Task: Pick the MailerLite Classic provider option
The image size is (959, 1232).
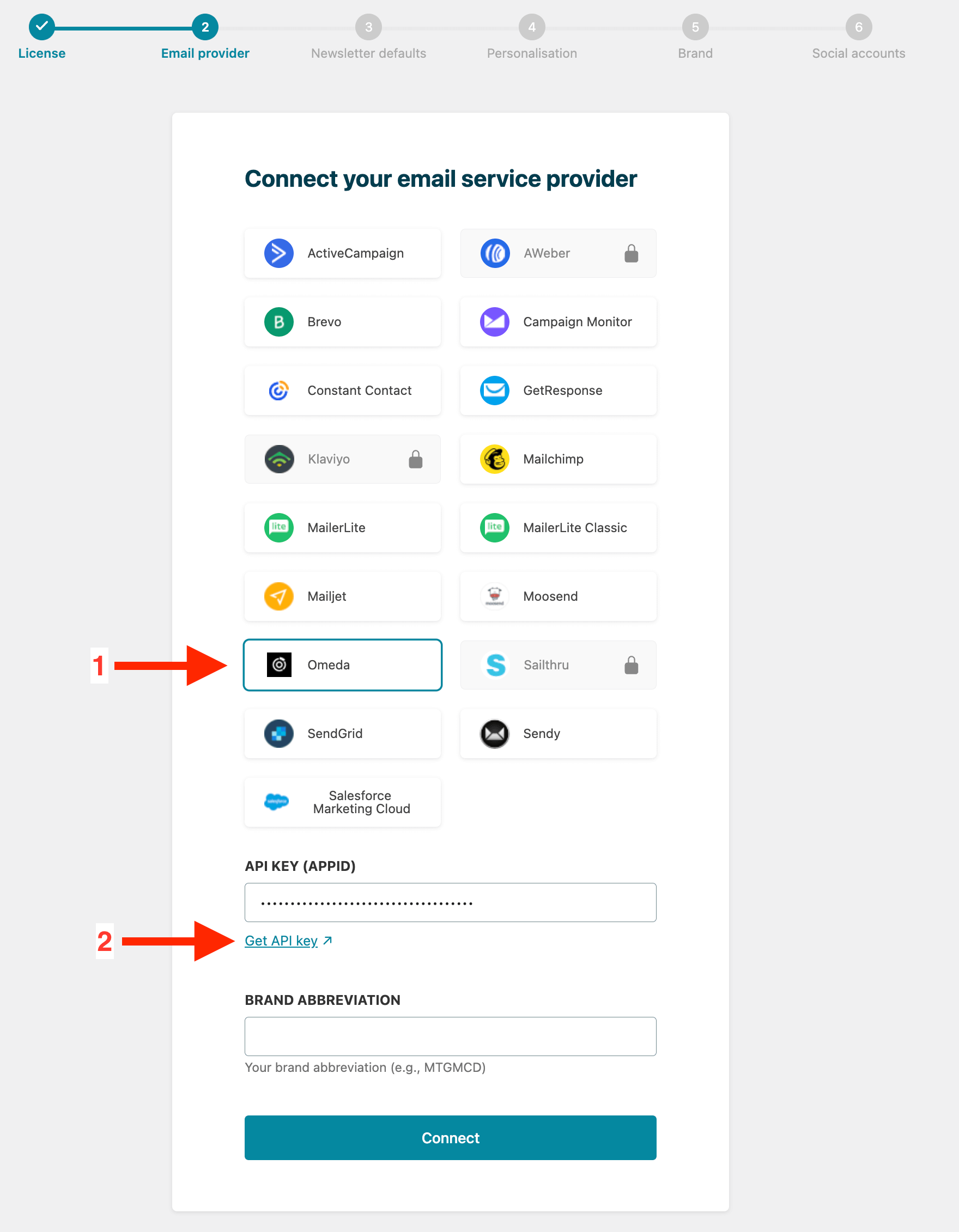Action: pyautogui.click(x=559, y=528)
